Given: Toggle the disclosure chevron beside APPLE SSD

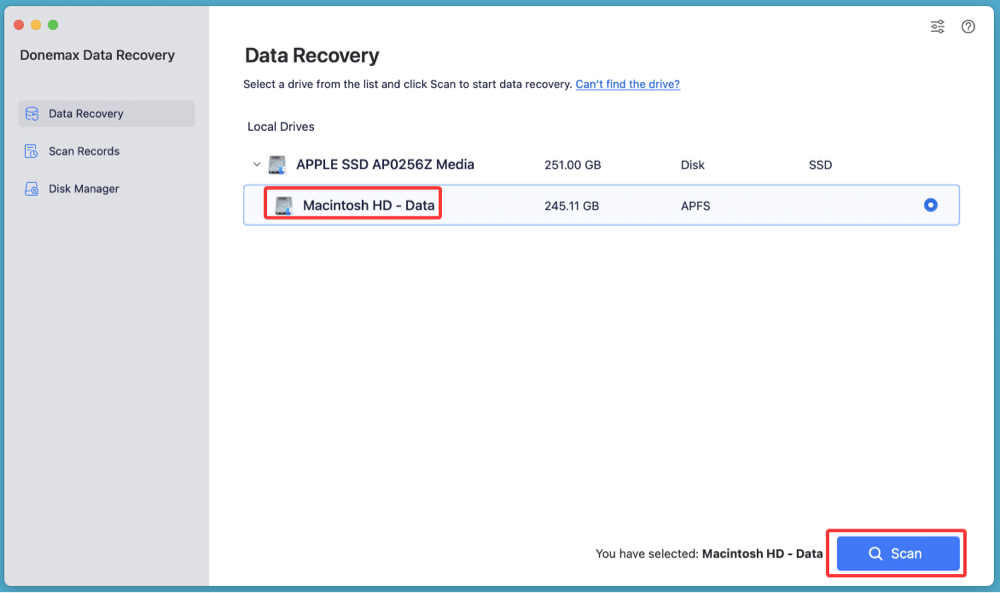Looking at the screenshot, I should pos(256,164).
